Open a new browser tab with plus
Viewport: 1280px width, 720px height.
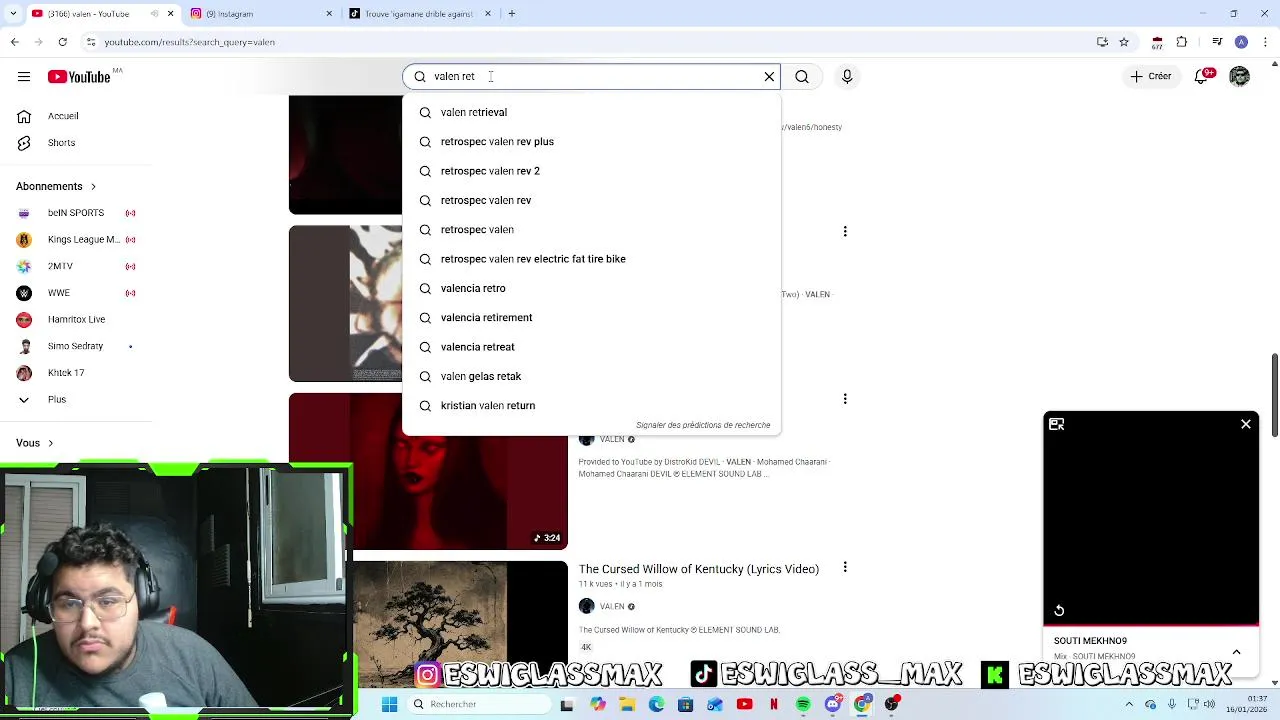tap(511, 13)
